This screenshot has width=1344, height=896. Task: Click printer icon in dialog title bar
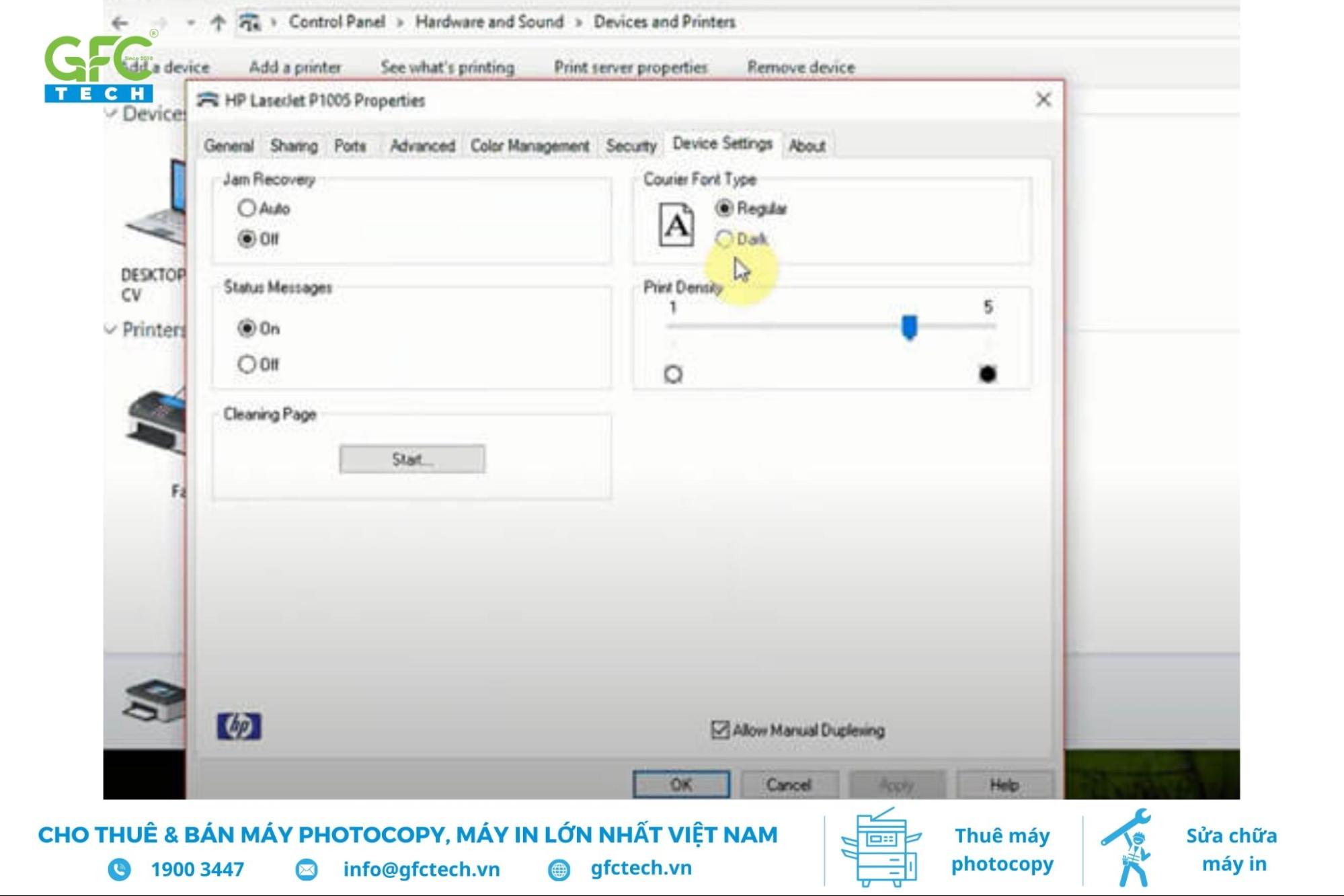(208, 100)
